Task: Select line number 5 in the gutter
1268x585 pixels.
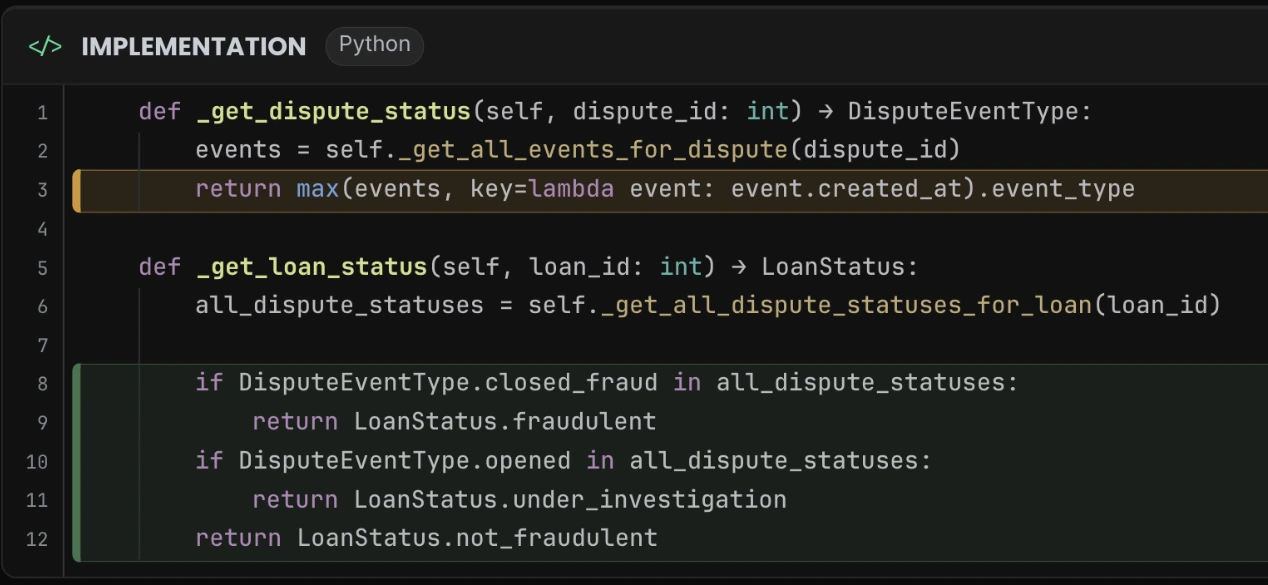Action: point(42,268)
